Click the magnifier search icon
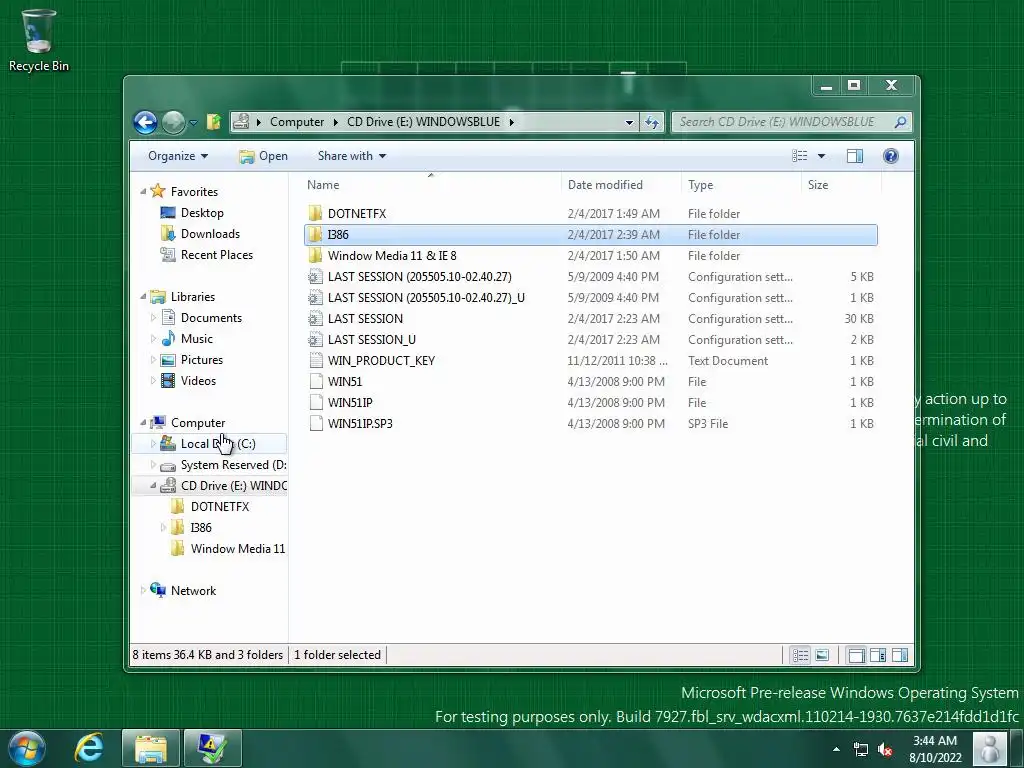This screenshot has height=768, width=1024. tap(901, 122)
